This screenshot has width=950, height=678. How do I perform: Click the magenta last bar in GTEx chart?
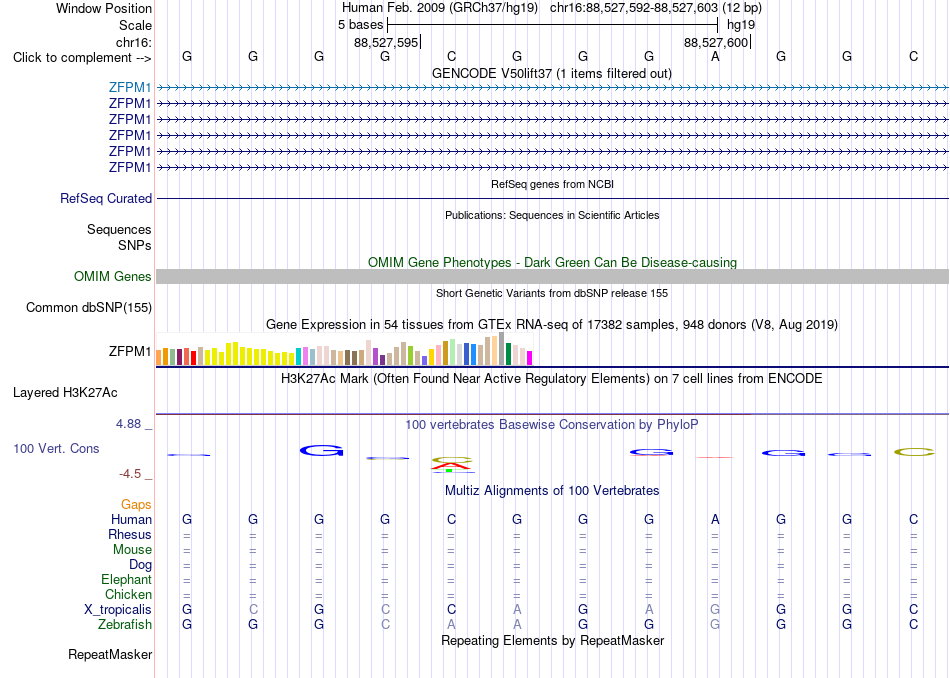(529, 358)
